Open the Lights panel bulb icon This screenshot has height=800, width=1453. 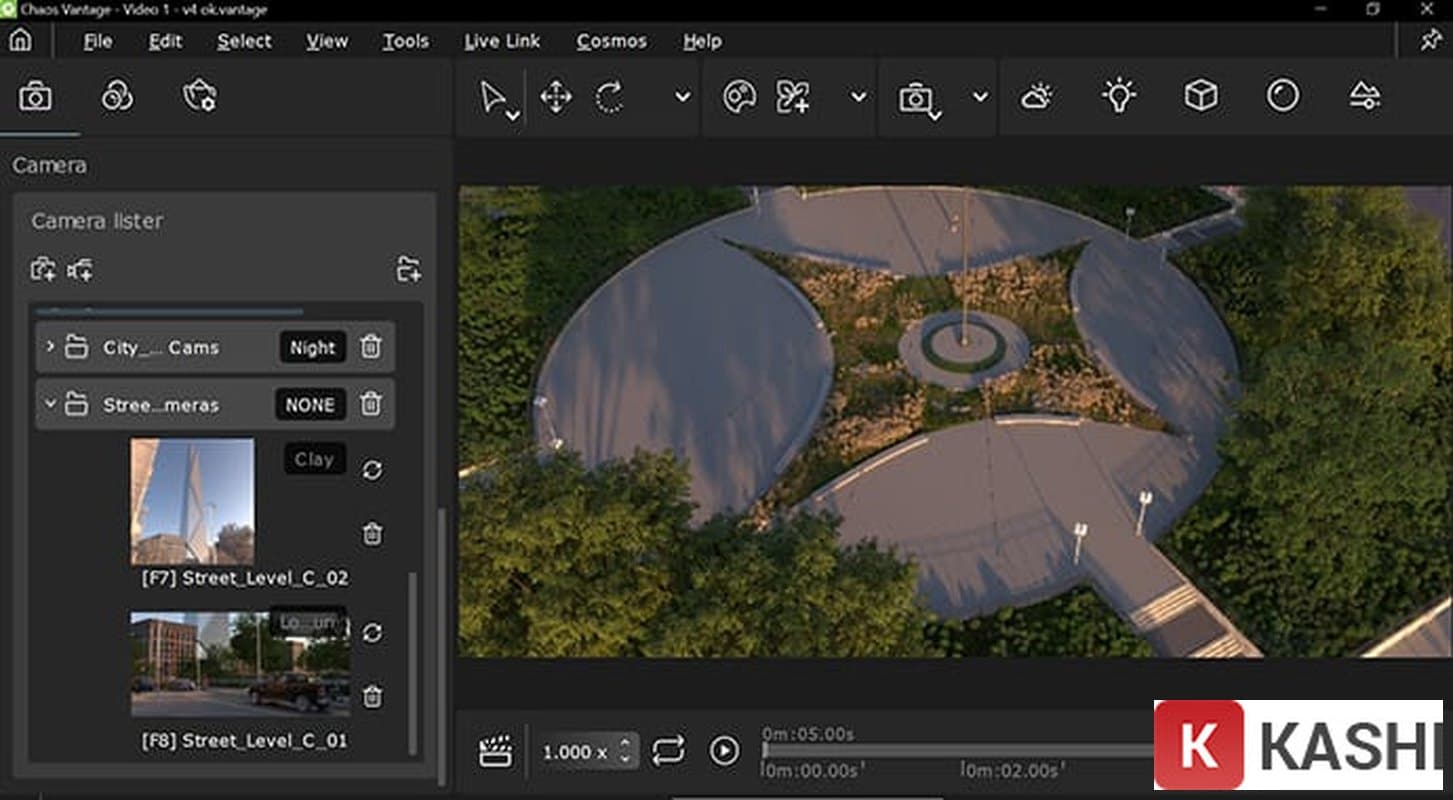point(1119,96)
